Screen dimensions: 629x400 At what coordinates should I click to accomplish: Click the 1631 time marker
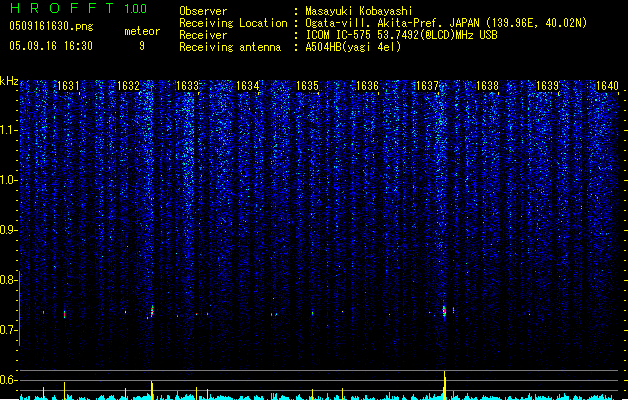68,86
